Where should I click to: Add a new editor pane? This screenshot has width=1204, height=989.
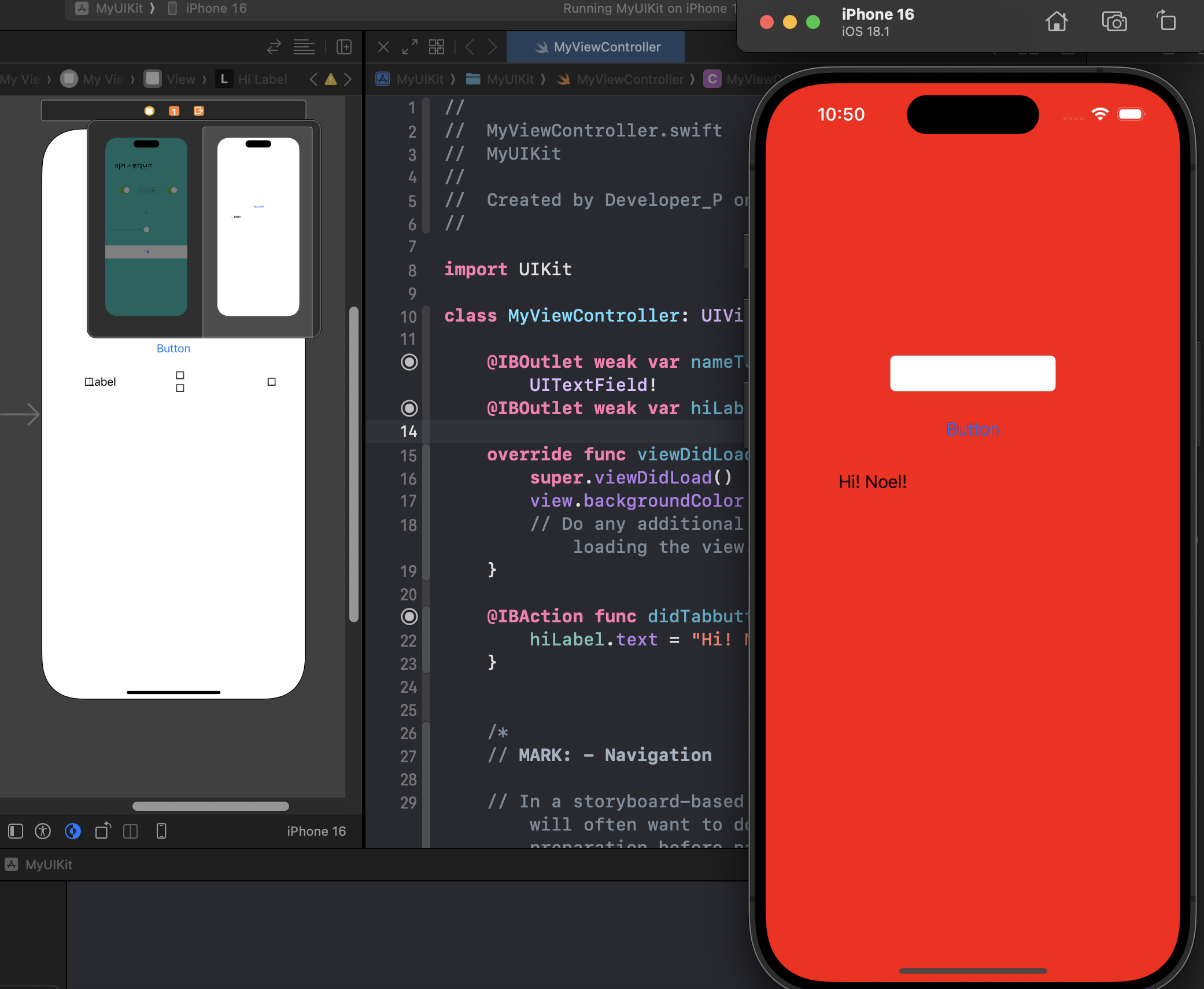(344, 47)
